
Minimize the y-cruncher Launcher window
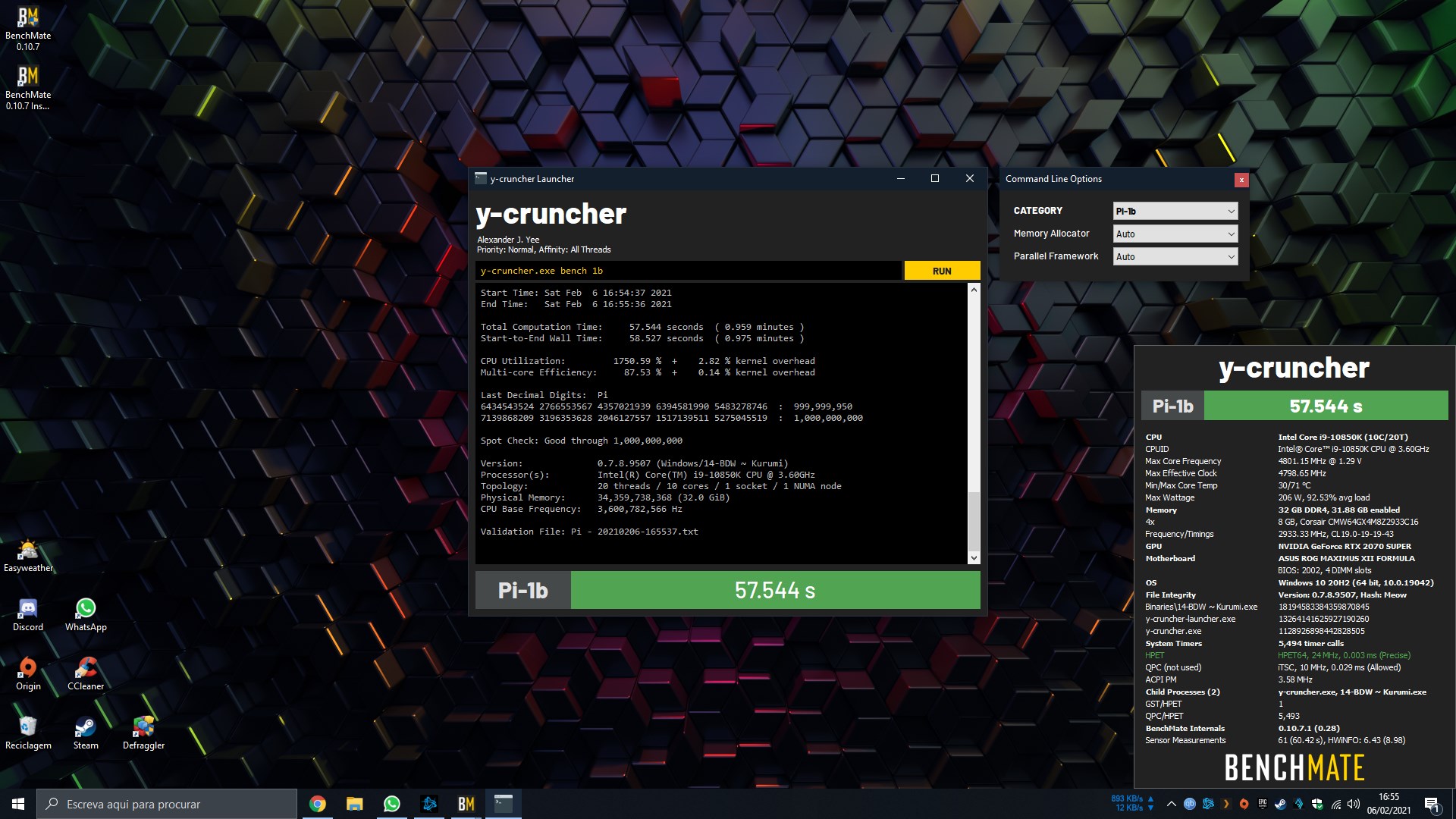point(901,179)
